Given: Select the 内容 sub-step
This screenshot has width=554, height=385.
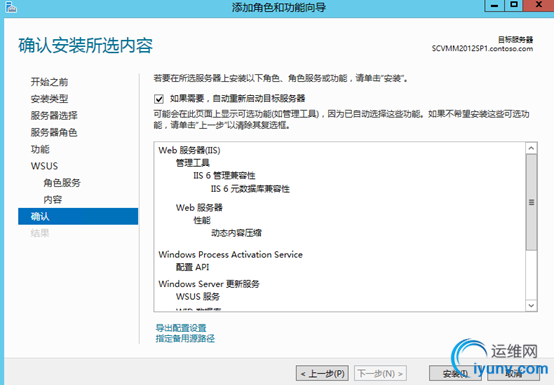Looking at the screenshot, I should (x=53, y=200).
